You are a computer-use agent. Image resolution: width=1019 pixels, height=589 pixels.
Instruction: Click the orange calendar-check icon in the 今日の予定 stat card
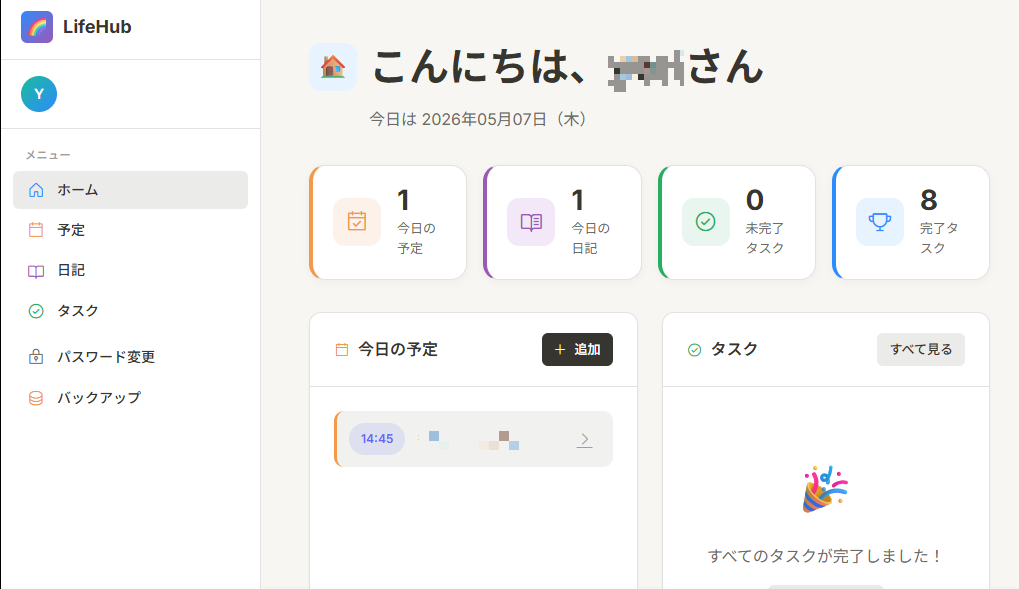(357, 222)
